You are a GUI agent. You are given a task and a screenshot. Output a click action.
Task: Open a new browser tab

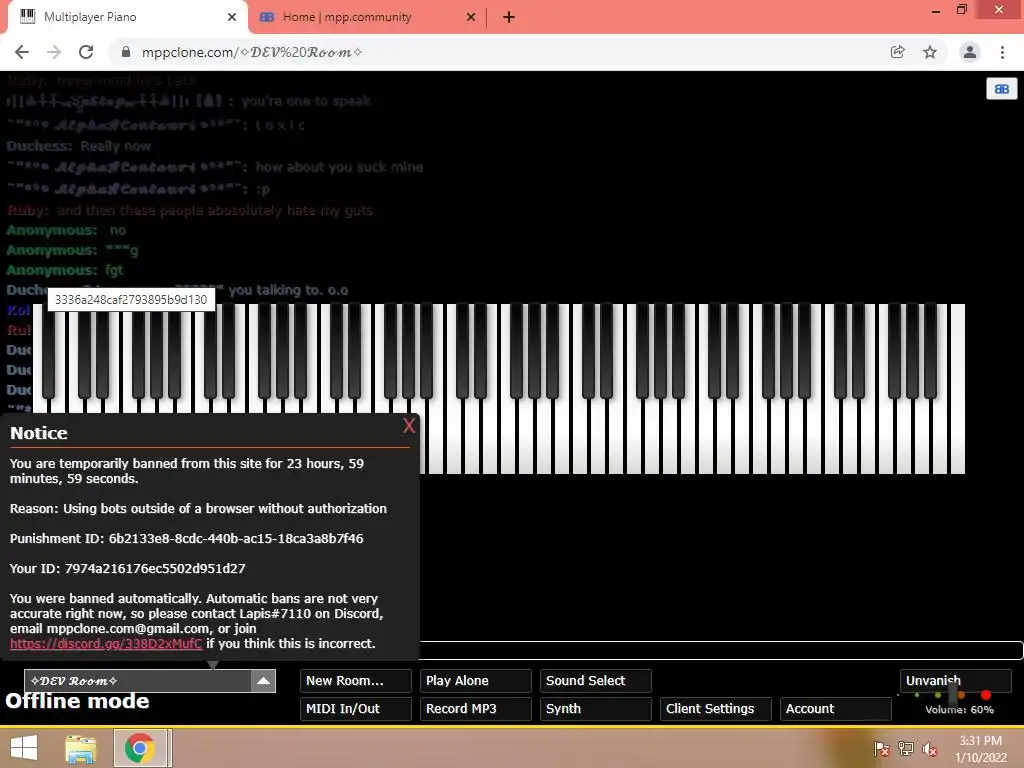click(509, 17)
